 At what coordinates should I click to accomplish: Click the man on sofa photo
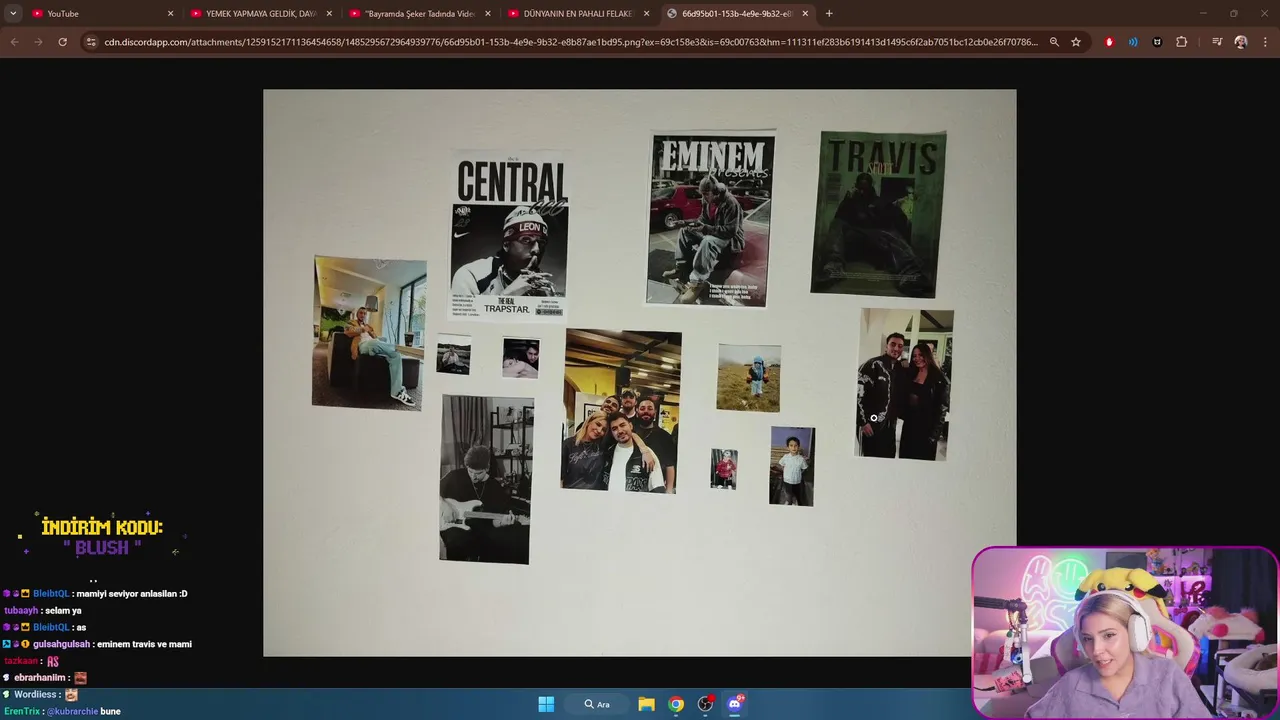coord(369,332)
